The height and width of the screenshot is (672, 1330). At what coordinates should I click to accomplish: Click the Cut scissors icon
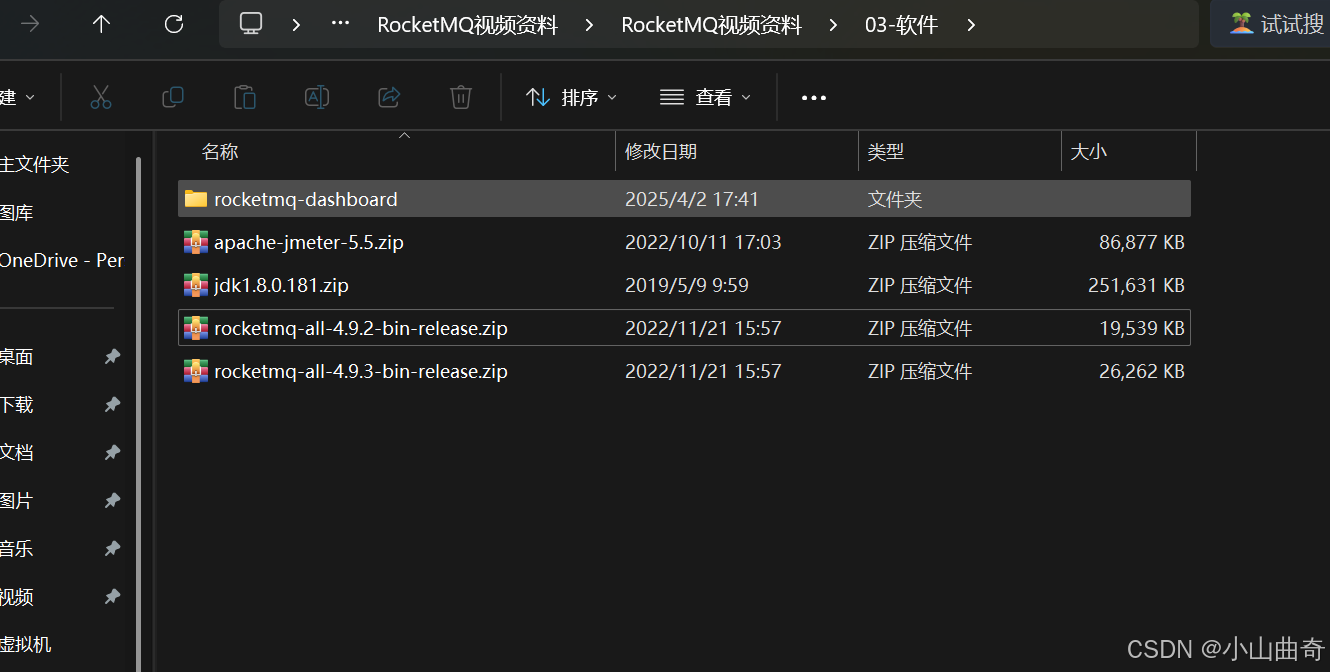100,97
